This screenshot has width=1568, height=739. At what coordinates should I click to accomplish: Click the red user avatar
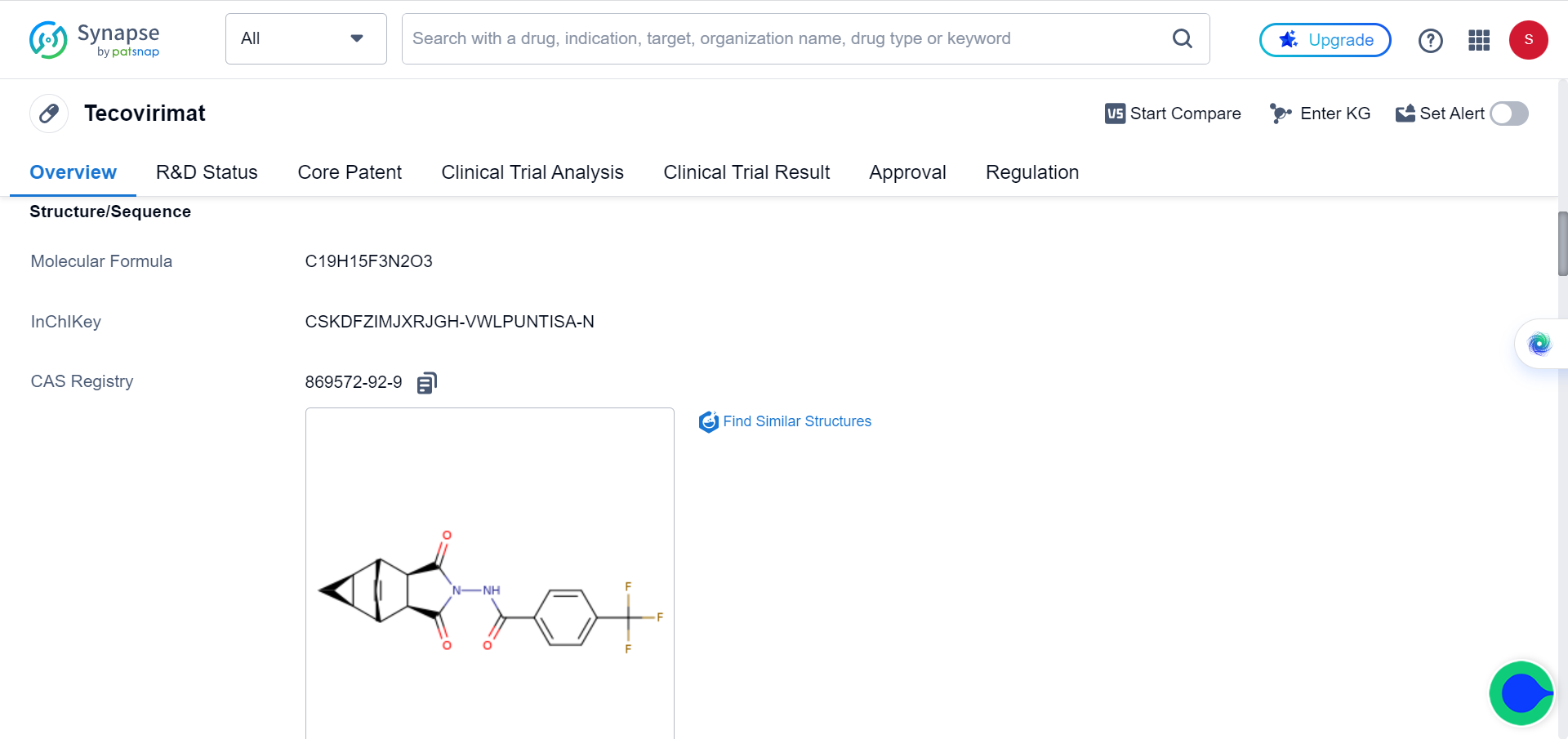point(1528,40)
